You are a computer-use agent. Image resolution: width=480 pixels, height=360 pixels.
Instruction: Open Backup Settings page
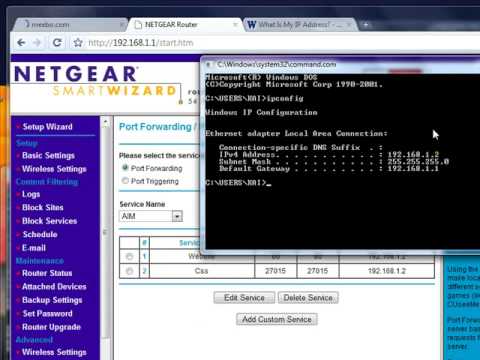pyautogui.click(x=52, y=300)
